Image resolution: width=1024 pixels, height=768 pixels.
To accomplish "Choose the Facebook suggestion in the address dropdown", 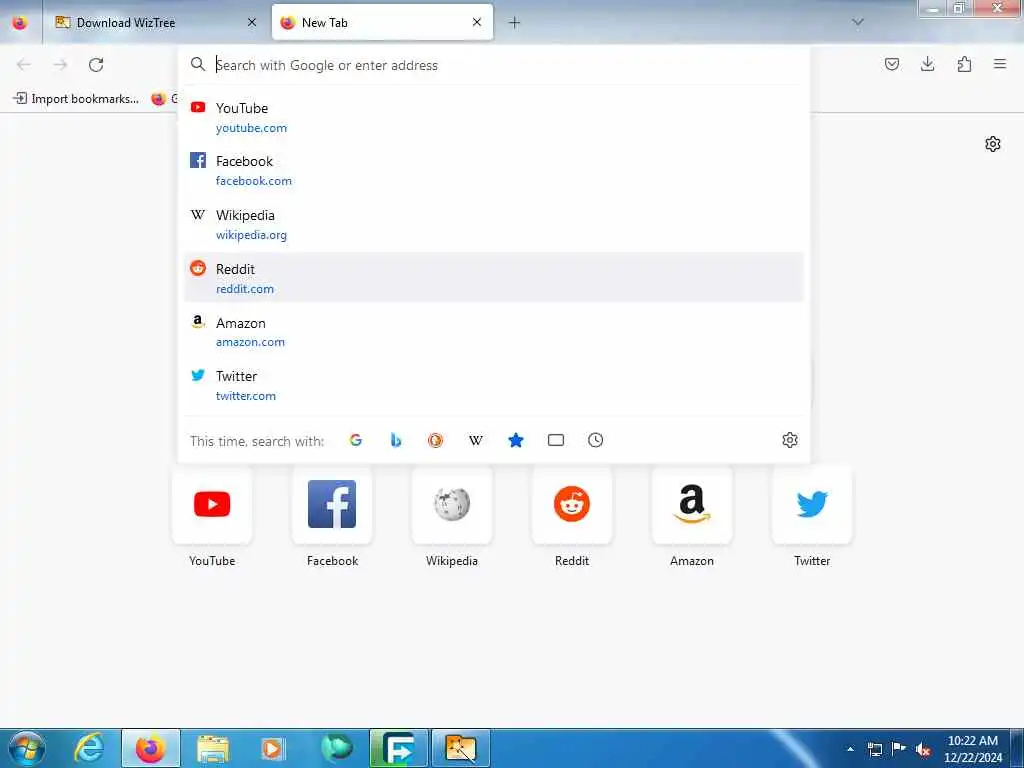I will click(493, 170).
